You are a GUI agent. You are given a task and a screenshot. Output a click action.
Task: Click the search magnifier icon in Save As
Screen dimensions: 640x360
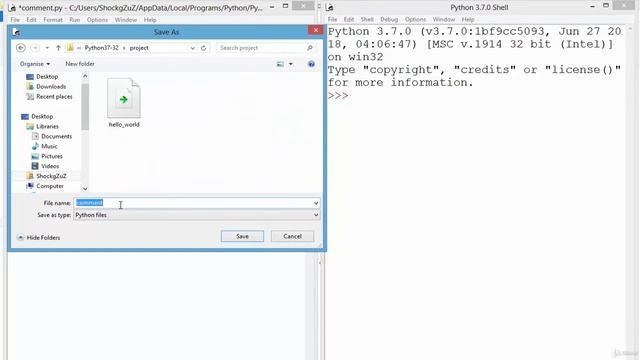point(310,48)
